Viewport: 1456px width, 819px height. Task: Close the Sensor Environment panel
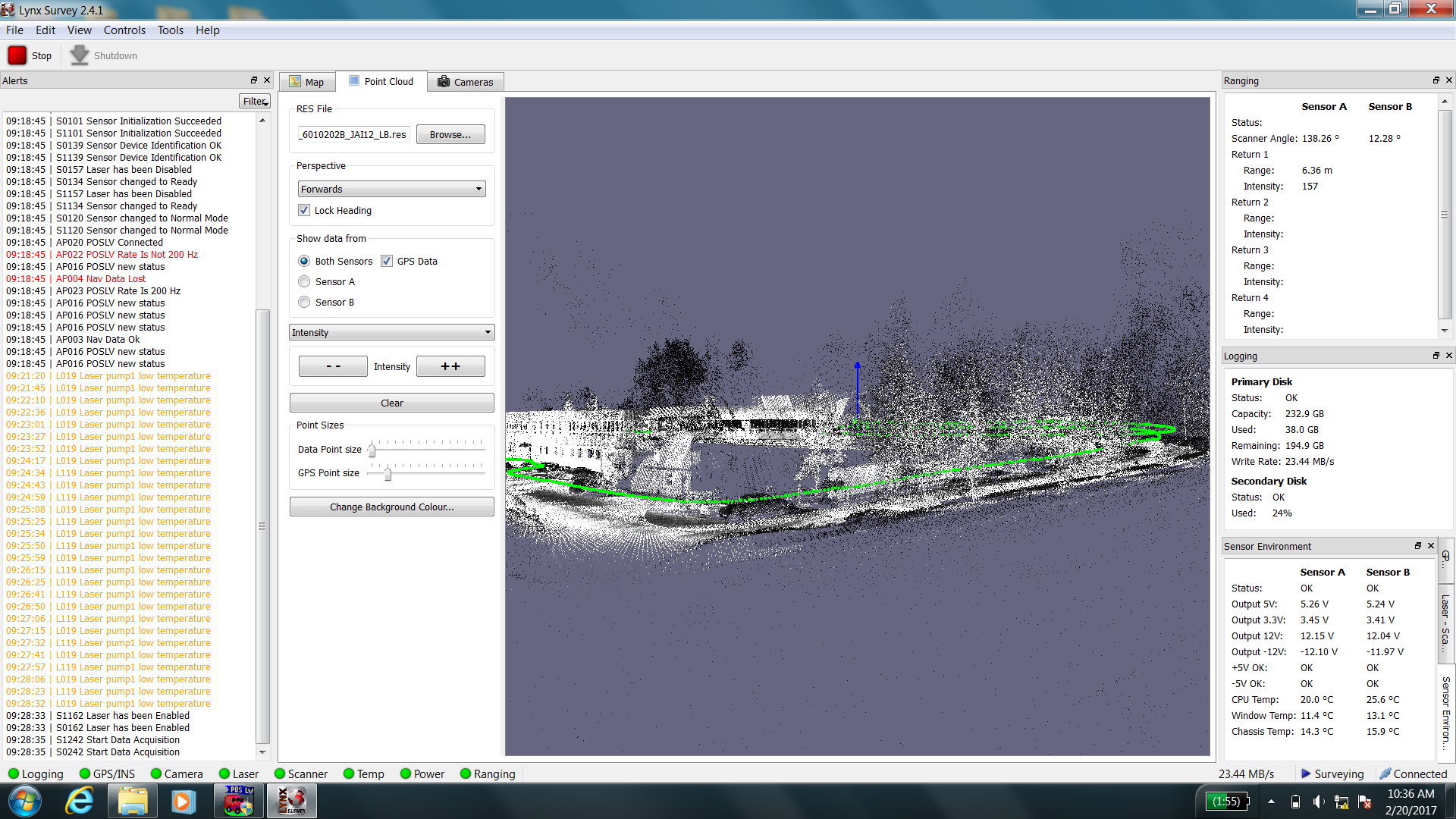(x=1431, y=546)
